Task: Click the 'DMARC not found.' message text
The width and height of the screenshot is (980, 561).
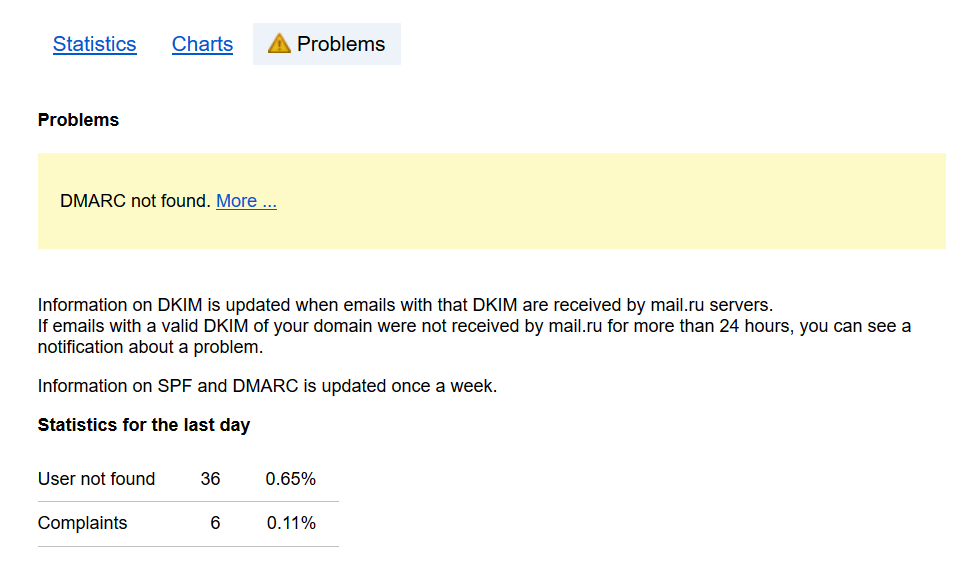Action: point(135,201)
